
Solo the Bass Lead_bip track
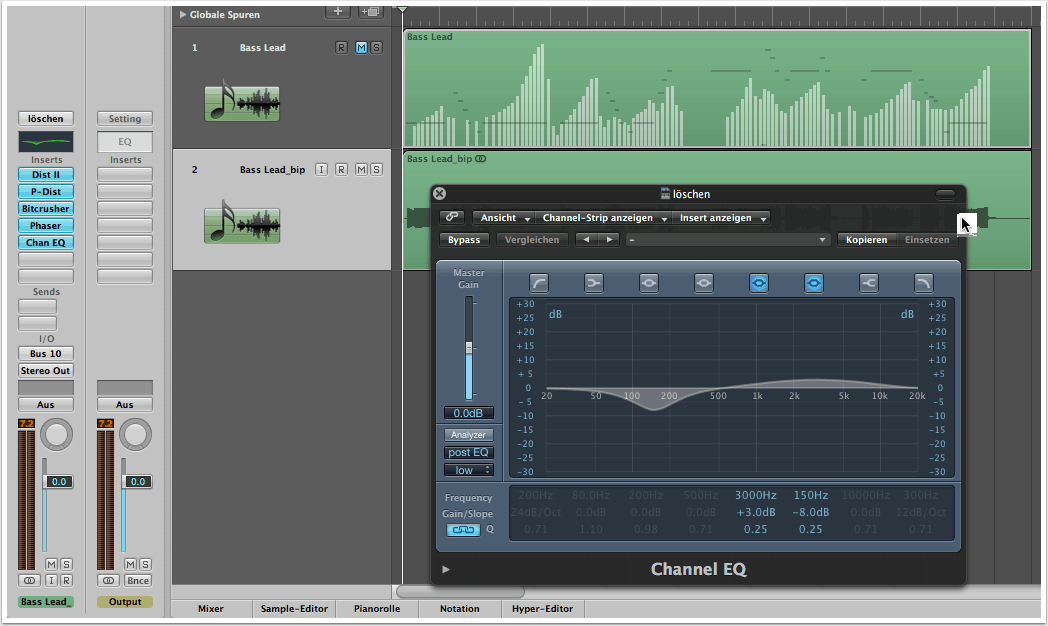point(376,170)
